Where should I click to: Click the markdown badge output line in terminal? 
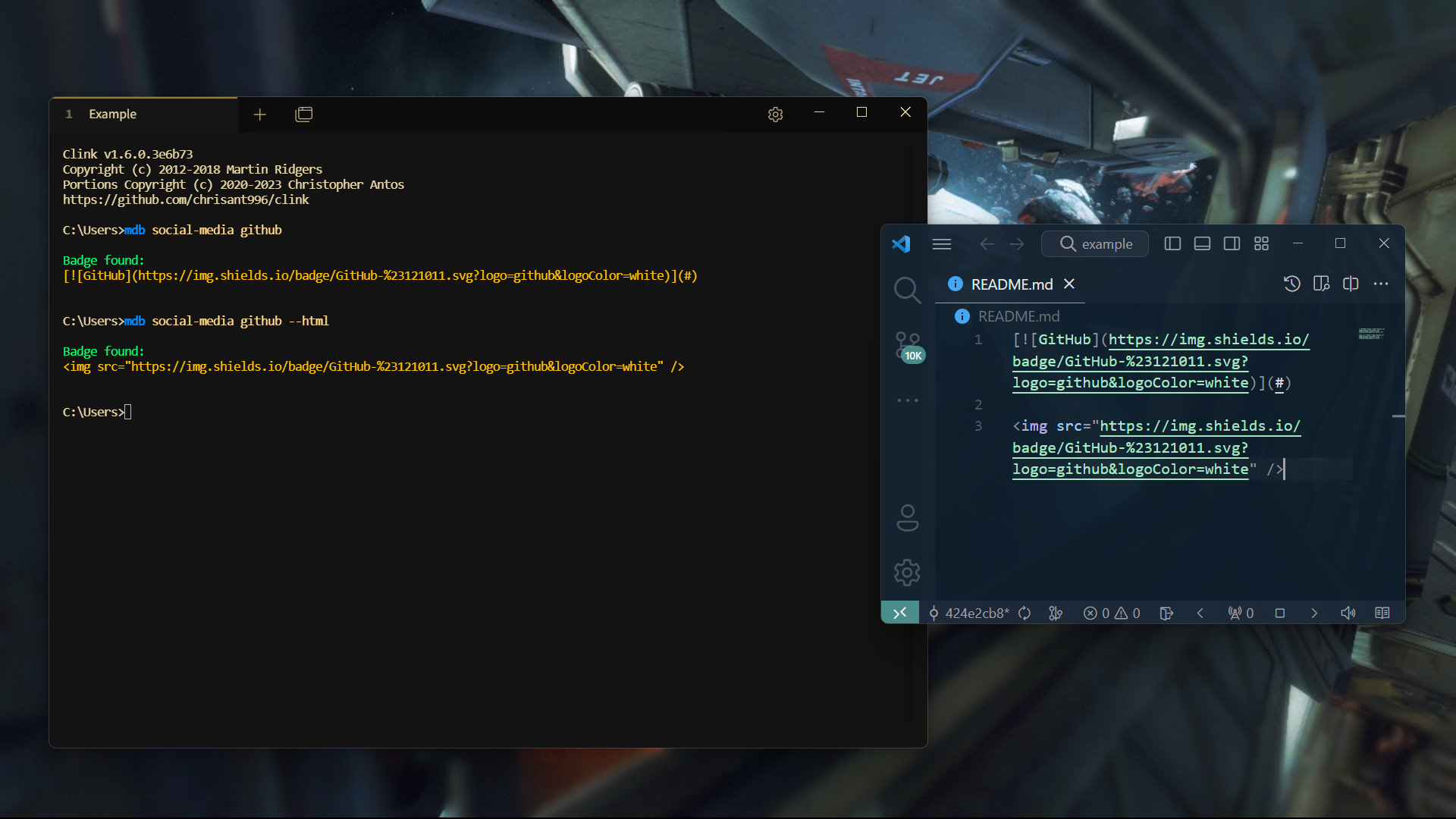pos(380,275)
